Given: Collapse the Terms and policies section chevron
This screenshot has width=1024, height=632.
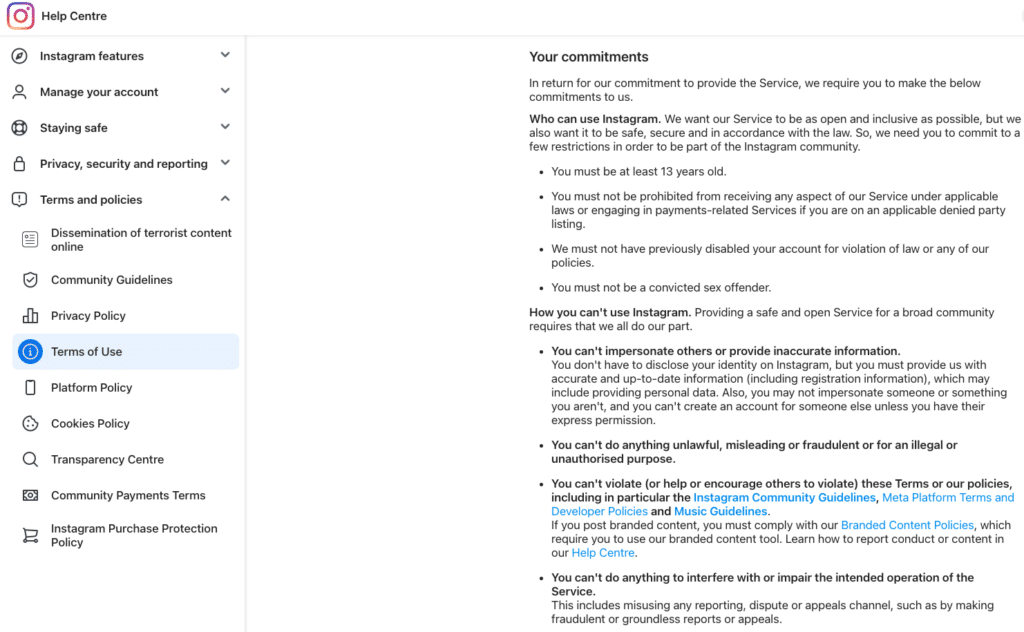Looking at the screenshot, I should click(x=225, y=199).
